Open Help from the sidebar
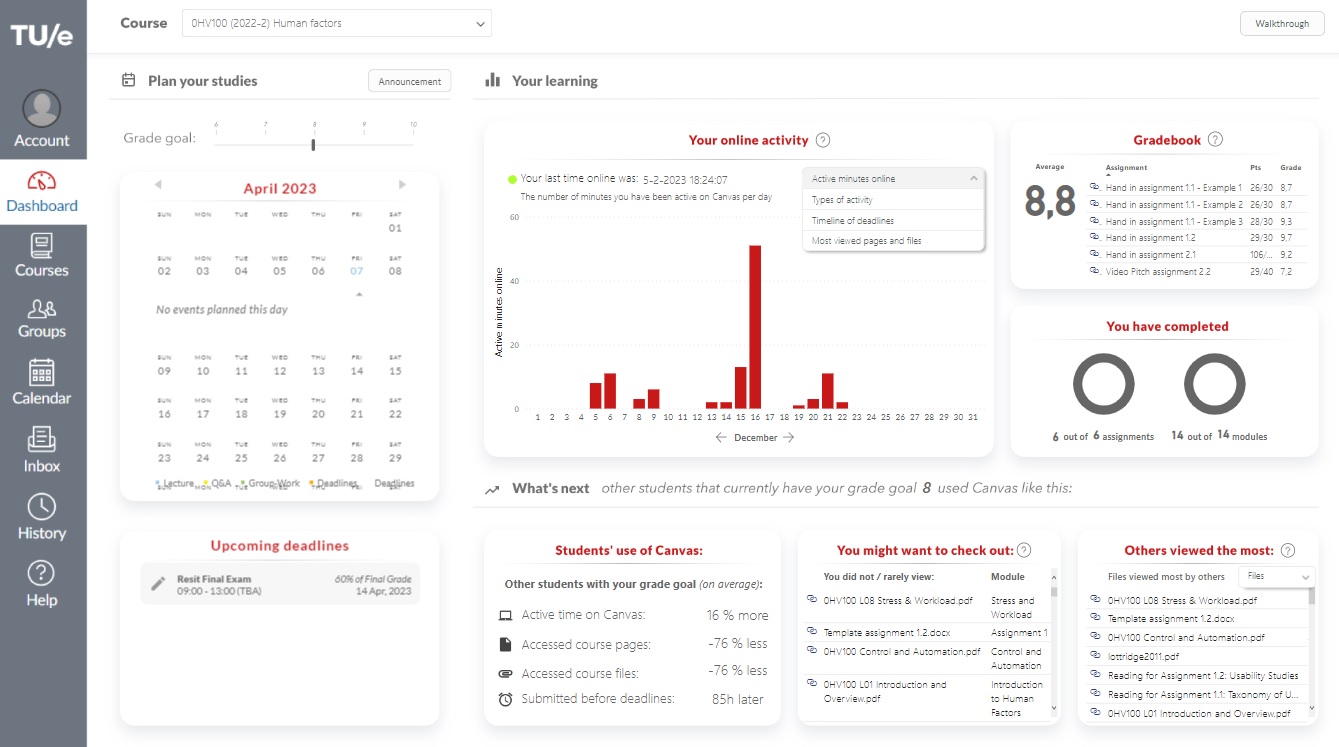 click(x=42, y=585)
